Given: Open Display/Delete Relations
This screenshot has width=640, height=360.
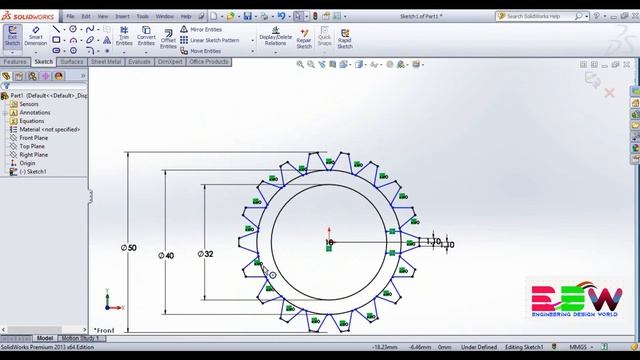Looking at the screenshot, I should [x=276, y=37].
